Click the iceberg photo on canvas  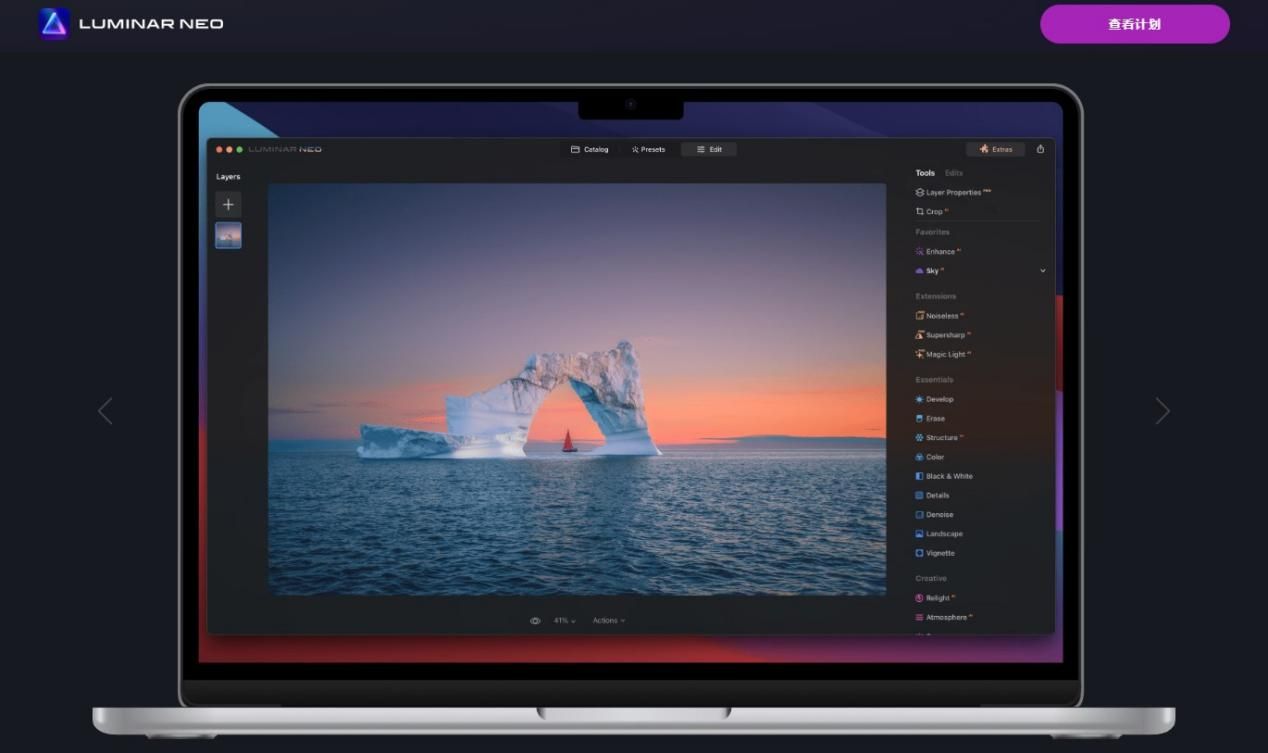(577, 389)
